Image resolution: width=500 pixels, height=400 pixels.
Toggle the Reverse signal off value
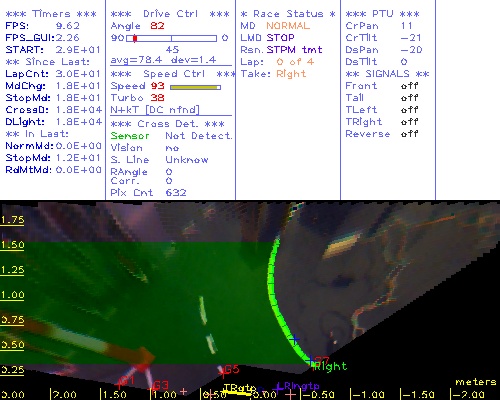pyautogui.click(x=409, y=134)
